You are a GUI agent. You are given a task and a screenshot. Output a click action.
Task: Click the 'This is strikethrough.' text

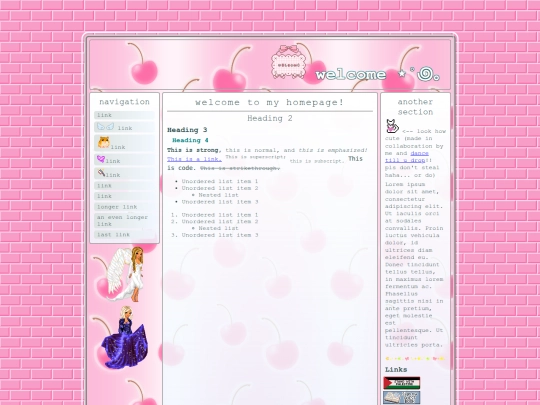(x=240, y=168)
